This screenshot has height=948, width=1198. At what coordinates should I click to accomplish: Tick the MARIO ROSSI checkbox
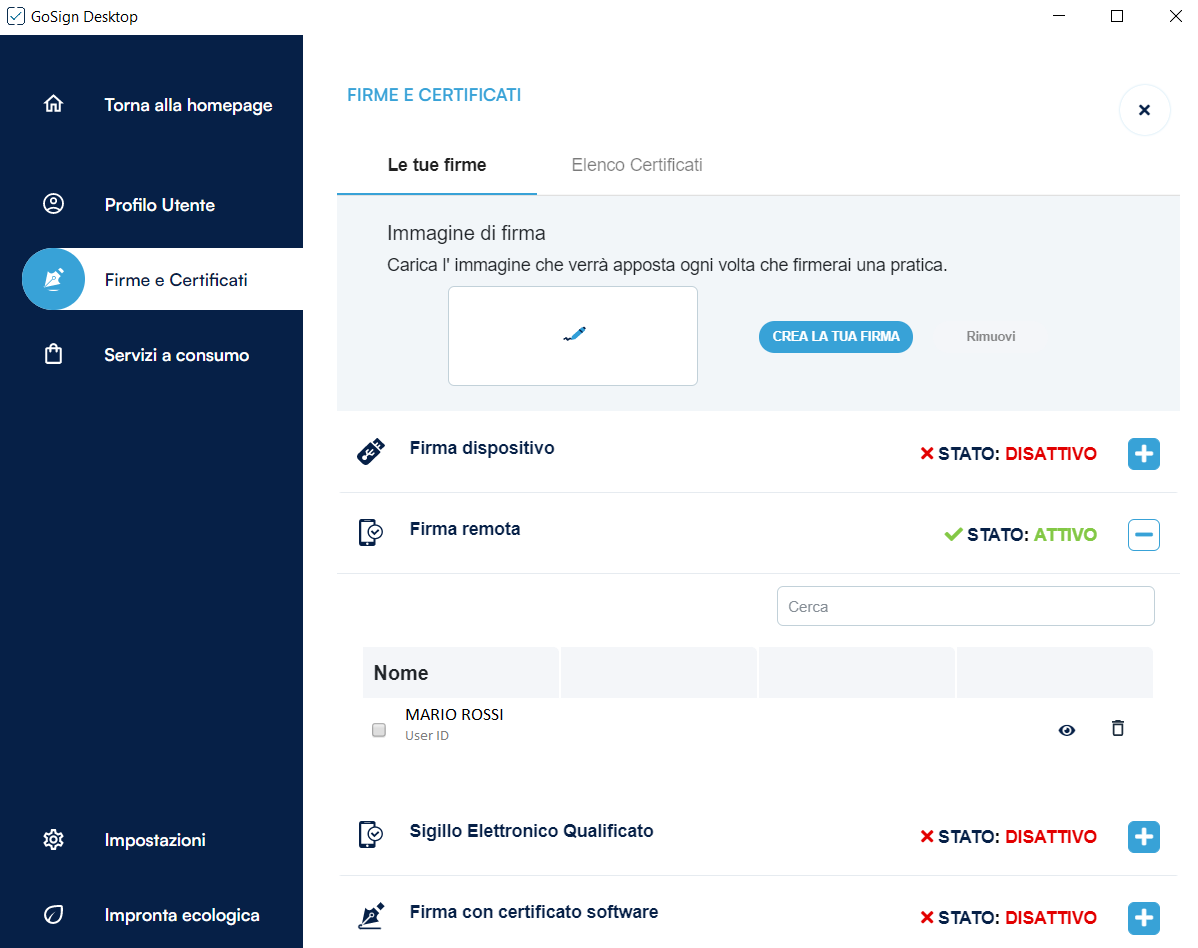click(379, 730)
